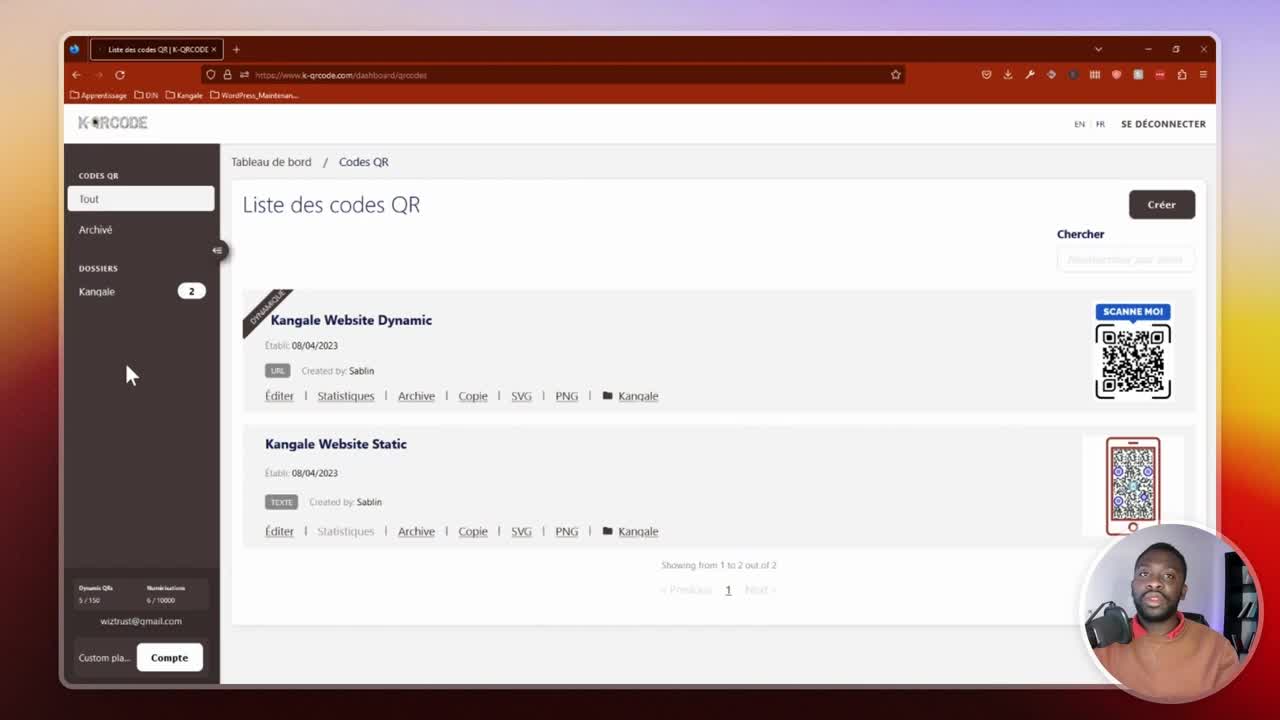Click Kangale folder link on Dynamic row

(638, 396)
